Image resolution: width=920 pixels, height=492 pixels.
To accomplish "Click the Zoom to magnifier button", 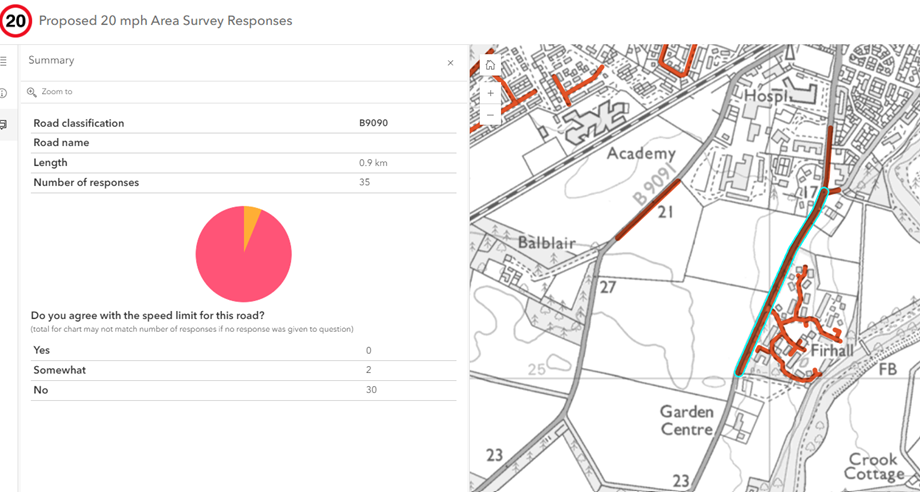I will tap(32, 92).
